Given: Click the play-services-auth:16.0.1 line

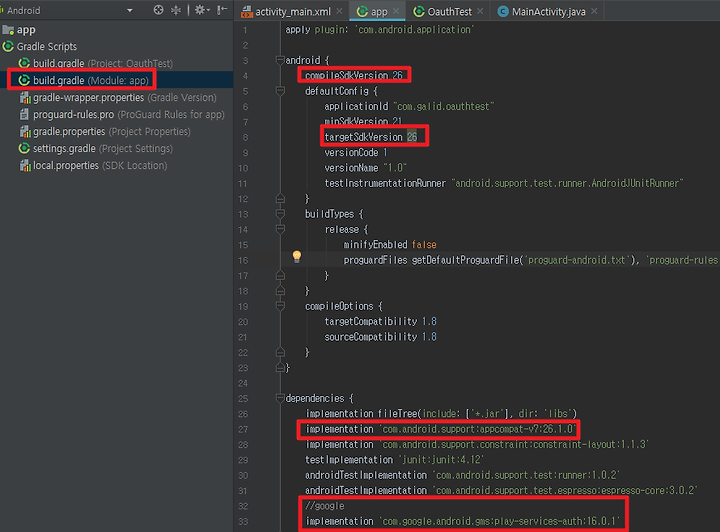Looking at the screenshot, I should click(462, 521).
